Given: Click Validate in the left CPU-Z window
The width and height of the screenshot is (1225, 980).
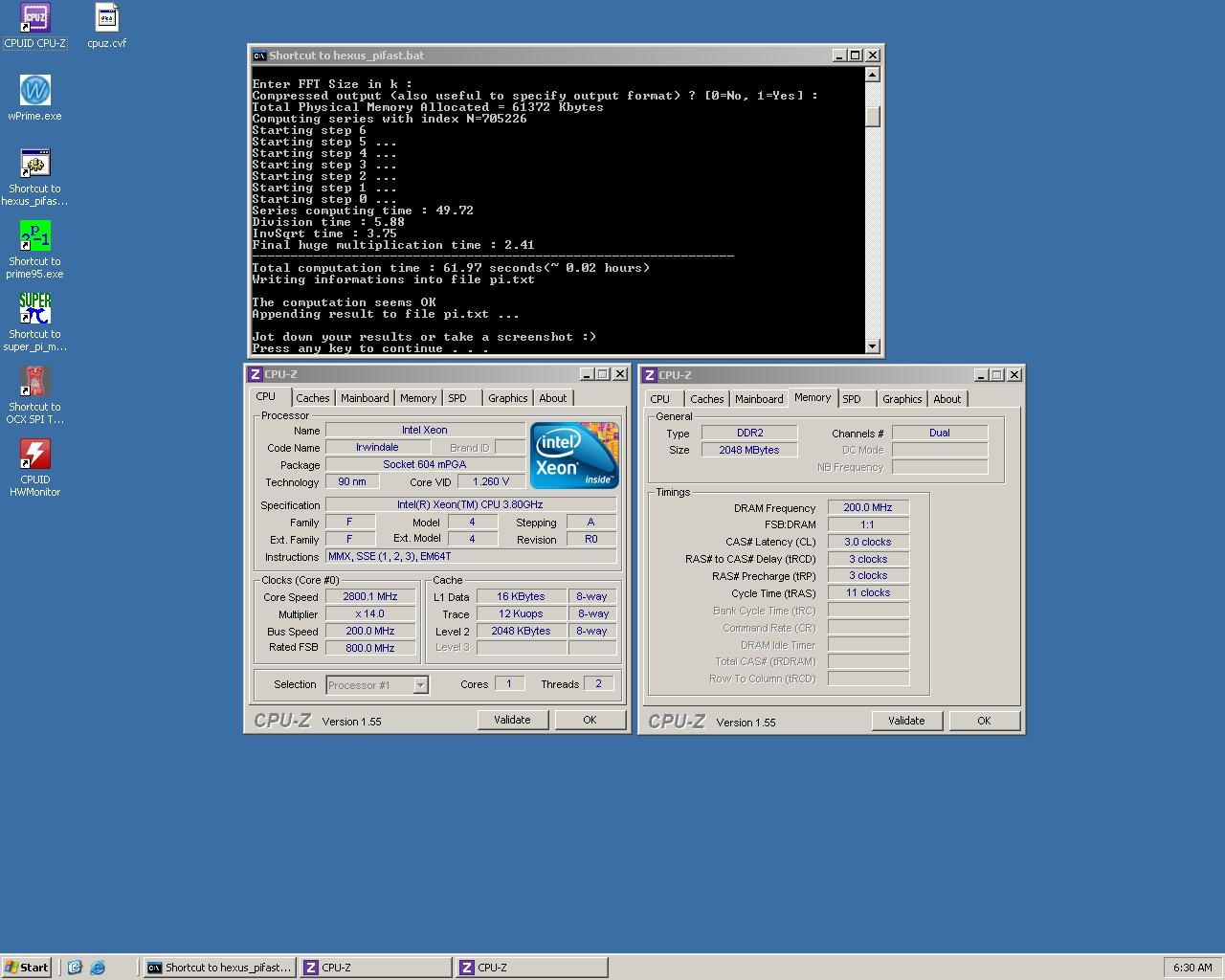Looking at the screenshot, I should click(512, 720).
